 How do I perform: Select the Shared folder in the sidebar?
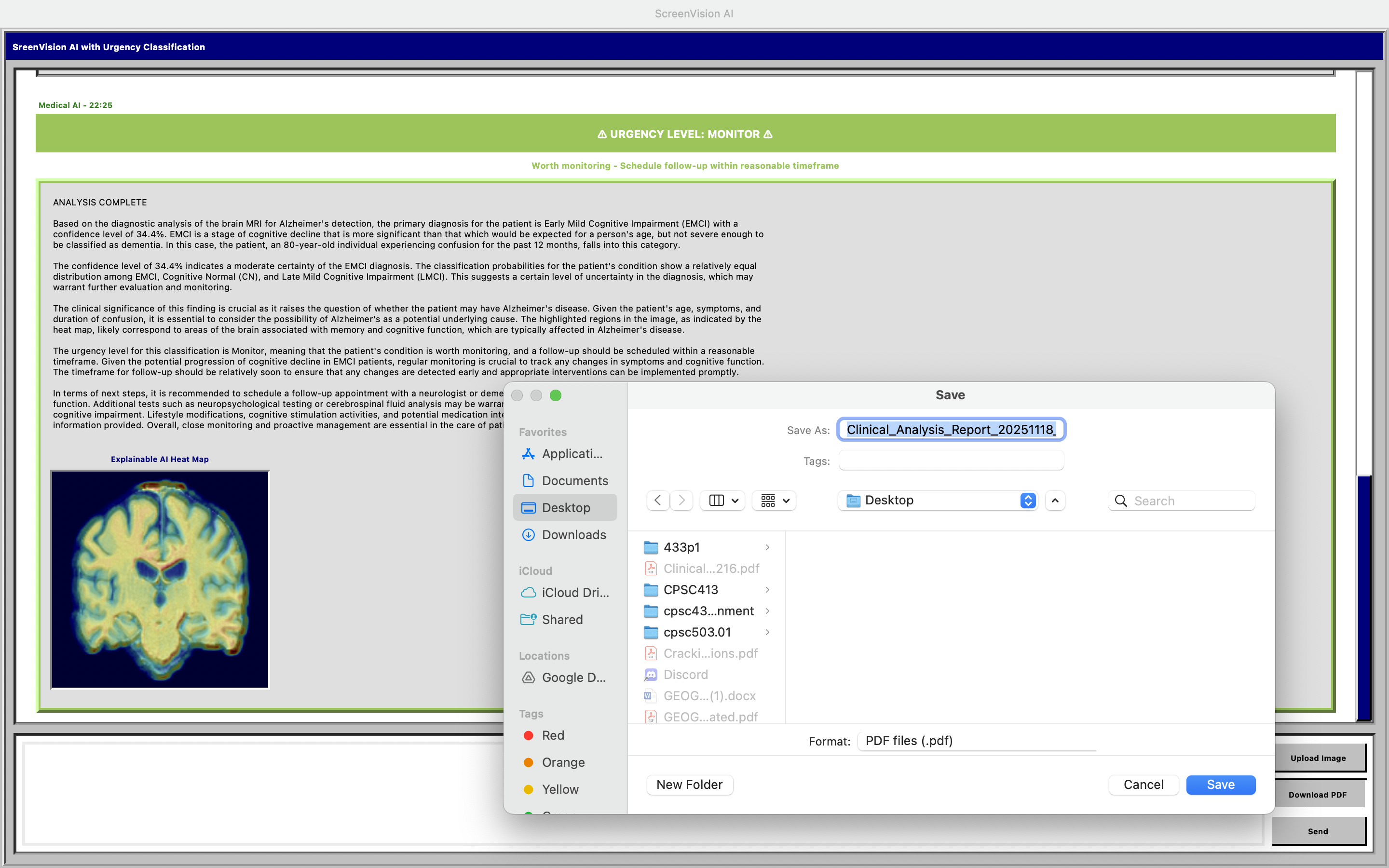[x=562, y=620]
